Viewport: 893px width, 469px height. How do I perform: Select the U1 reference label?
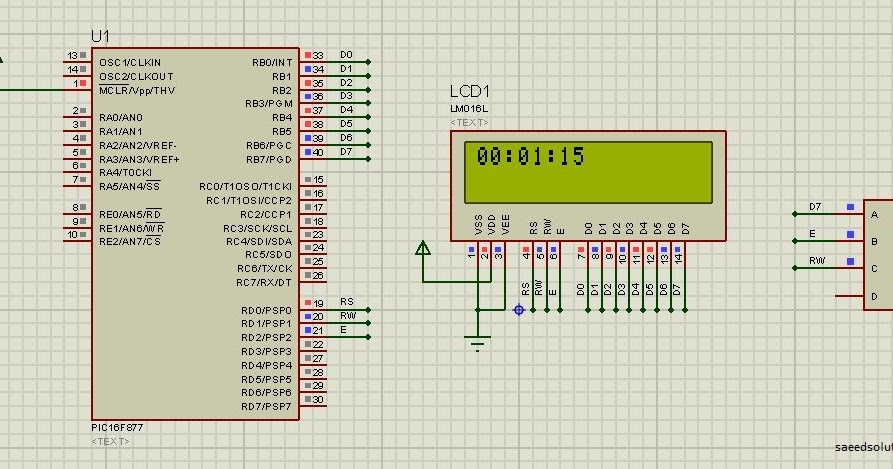(x=100, y=36)
